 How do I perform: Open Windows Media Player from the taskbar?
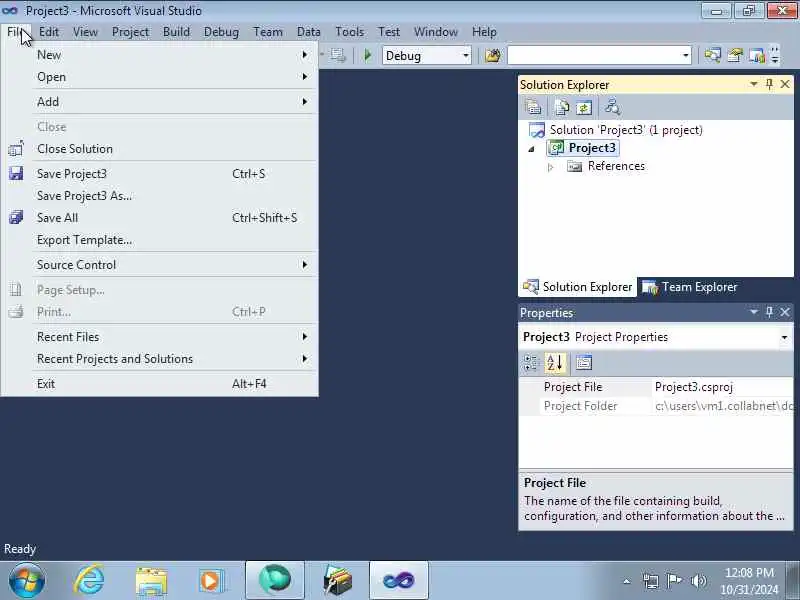pos(212,581)
